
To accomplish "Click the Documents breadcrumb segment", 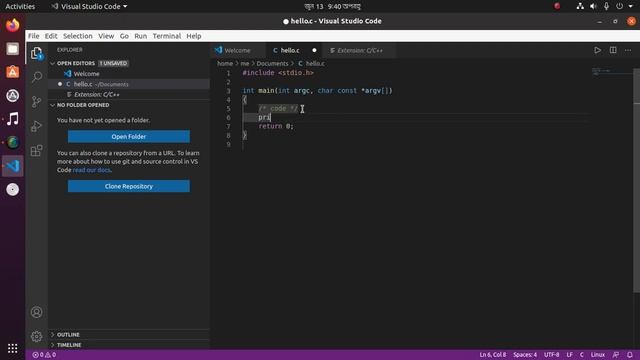I will (x=272, y=63).
